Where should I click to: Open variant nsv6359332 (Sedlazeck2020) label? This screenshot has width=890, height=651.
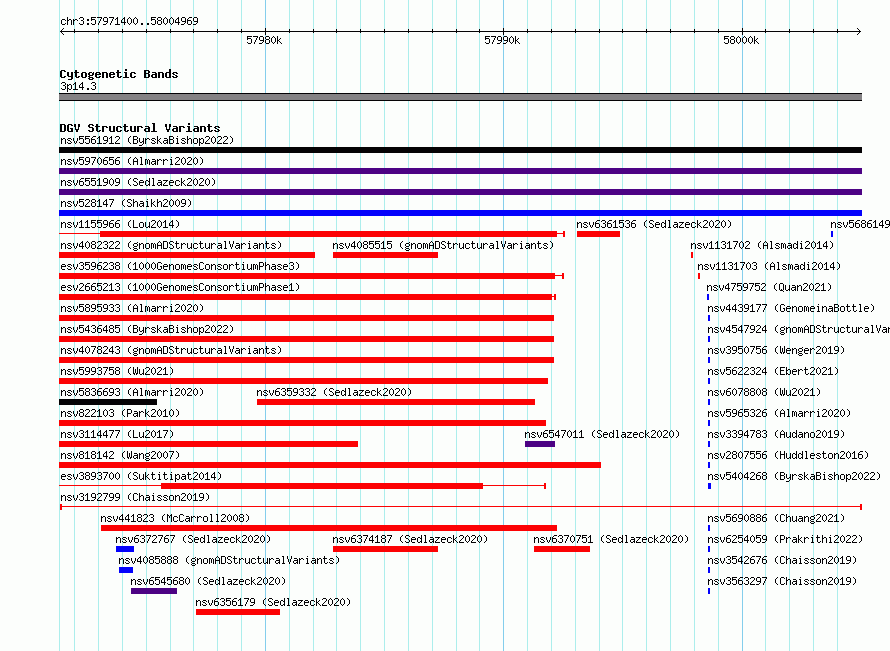click(334, 392)
